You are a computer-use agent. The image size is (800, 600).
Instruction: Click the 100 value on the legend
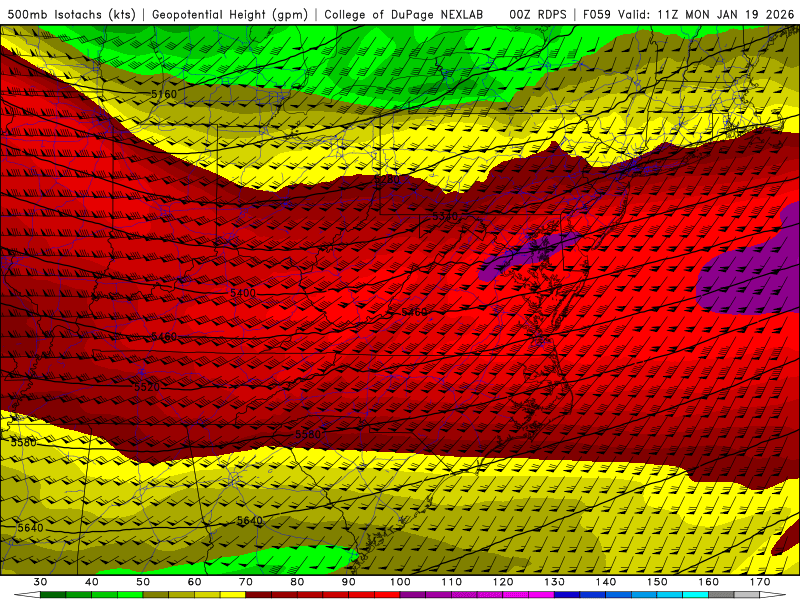pos(400,582)
